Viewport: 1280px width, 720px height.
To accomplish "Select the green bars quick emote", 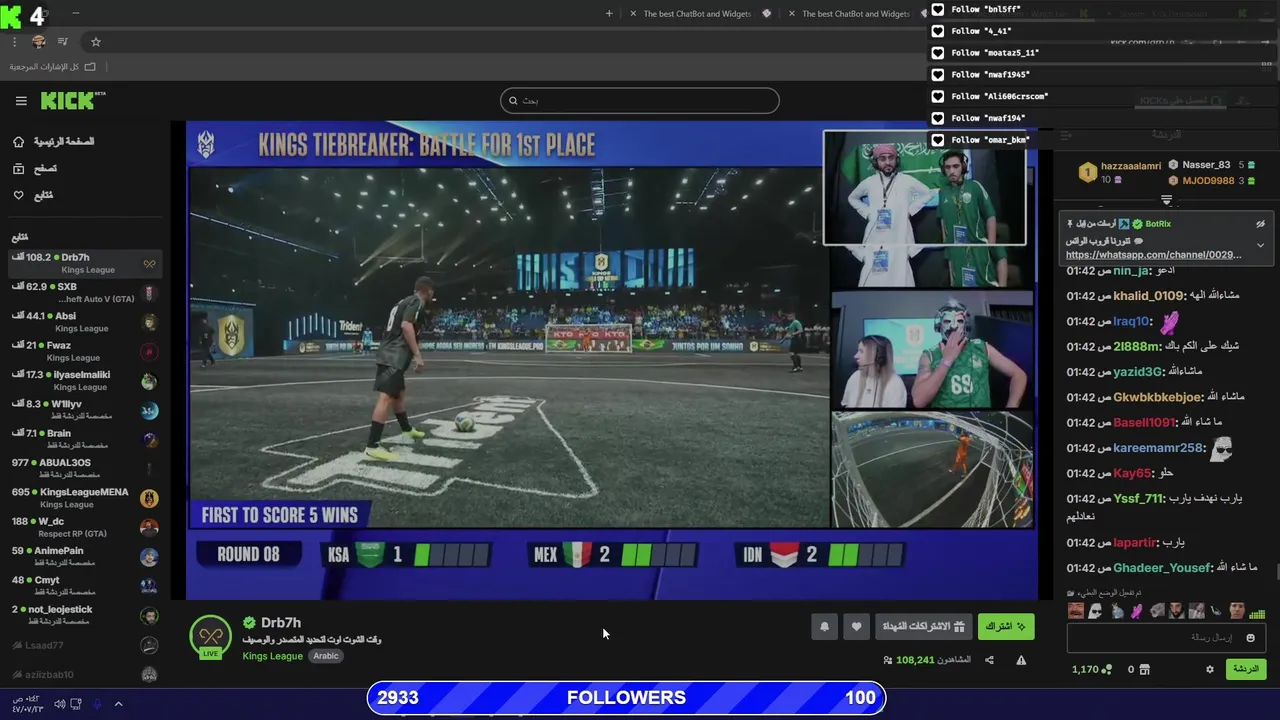I will point(1257,612).
